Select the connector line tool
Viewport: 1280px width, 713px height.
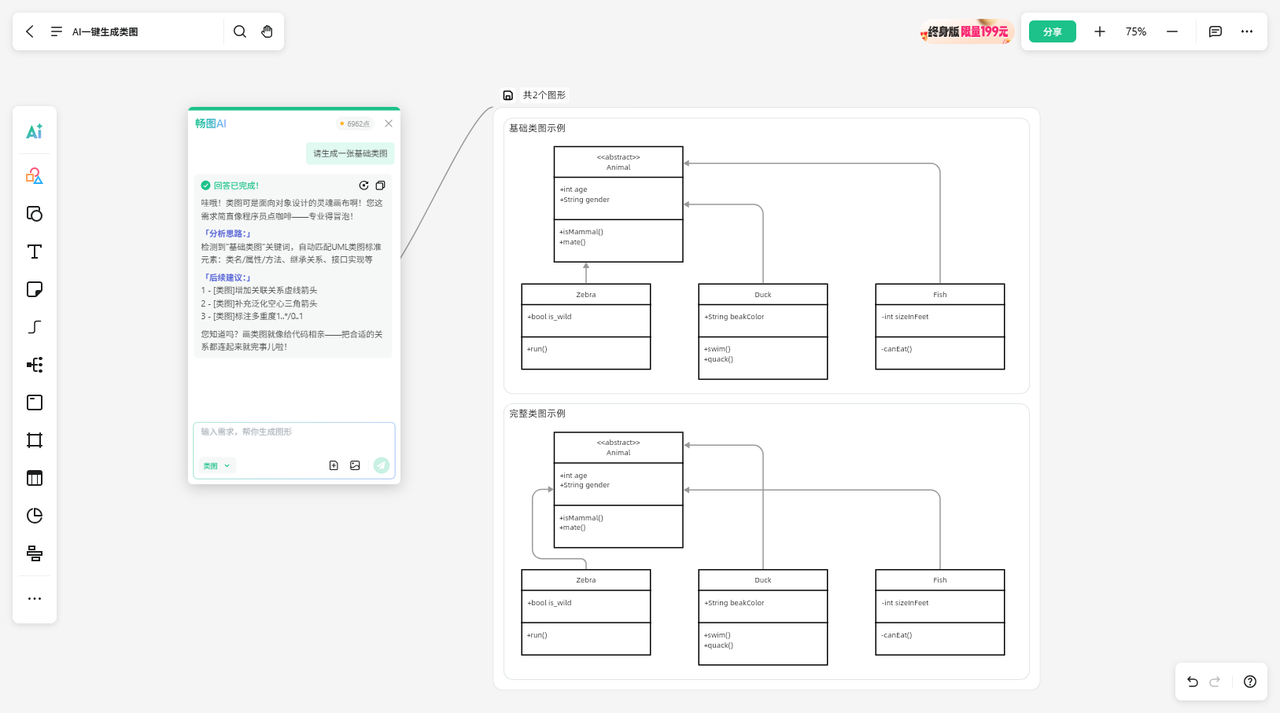(x=34, y=327)
